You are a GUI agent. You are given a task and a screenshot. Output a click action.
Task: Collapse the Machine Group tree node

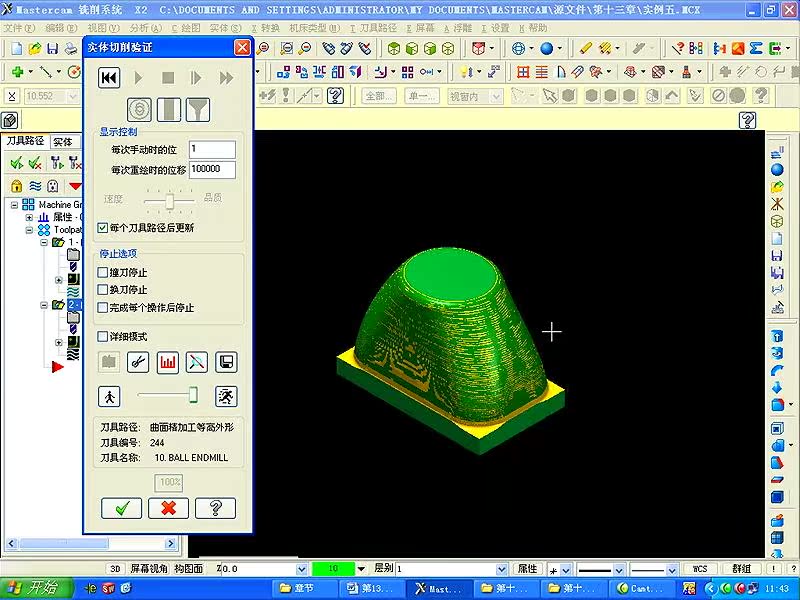(14, 205)
